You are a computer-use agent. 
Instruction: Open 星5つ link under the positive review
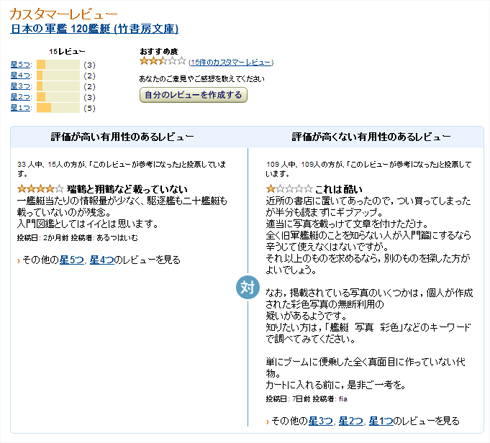point(72,260)
